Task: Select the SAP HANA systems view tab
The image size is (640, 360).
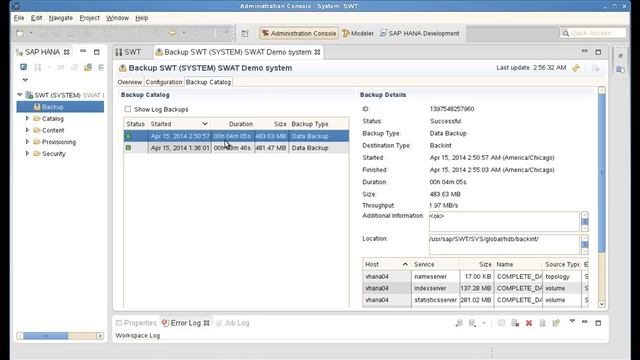Action: pos(42,52)
